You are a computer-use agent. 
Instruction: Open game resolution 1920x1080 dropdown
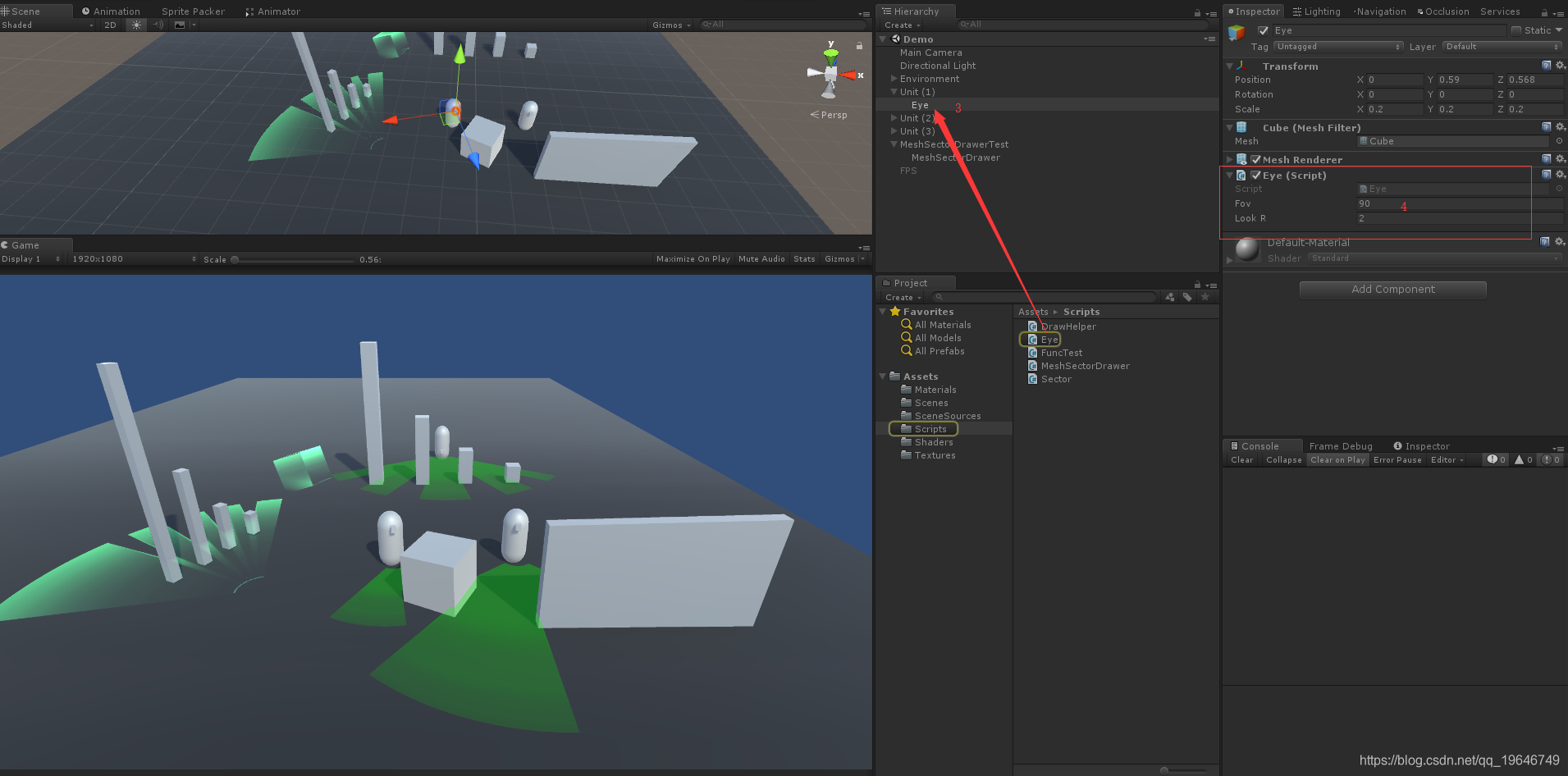point(135,258)
